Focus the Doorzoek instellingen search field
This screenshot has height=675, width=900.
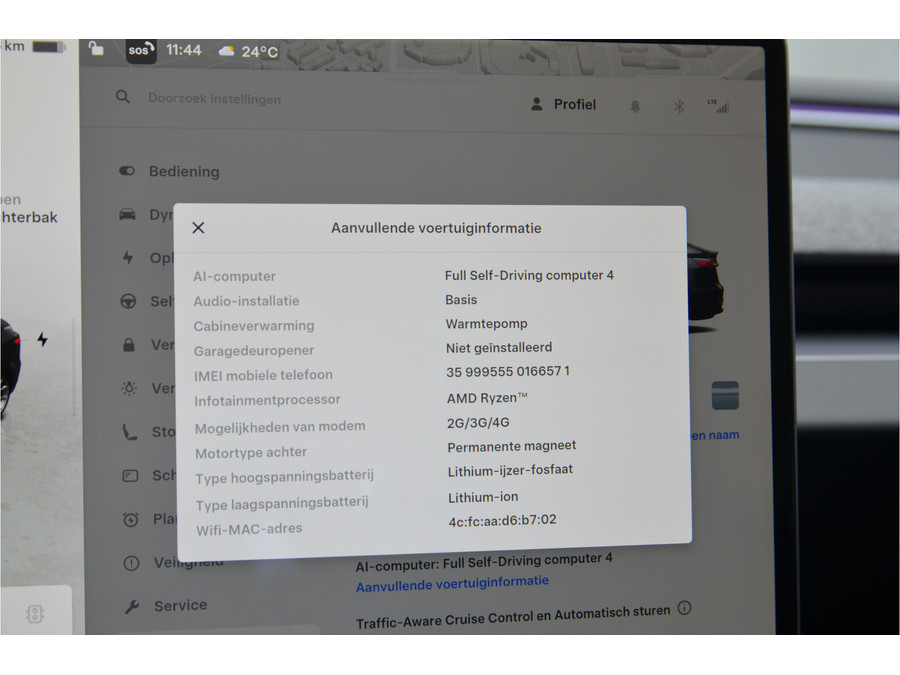[x=215, y=99]
